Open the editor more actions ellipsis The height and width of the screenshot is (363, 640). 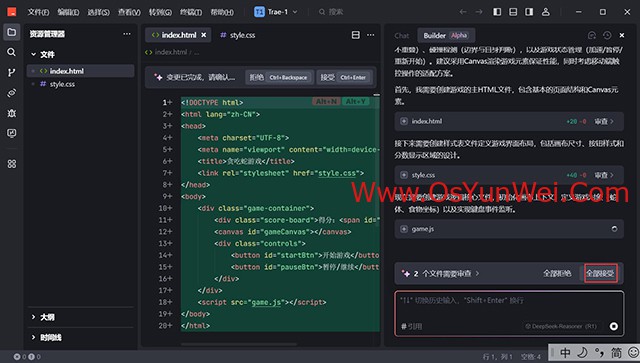[x=371, y=35]
